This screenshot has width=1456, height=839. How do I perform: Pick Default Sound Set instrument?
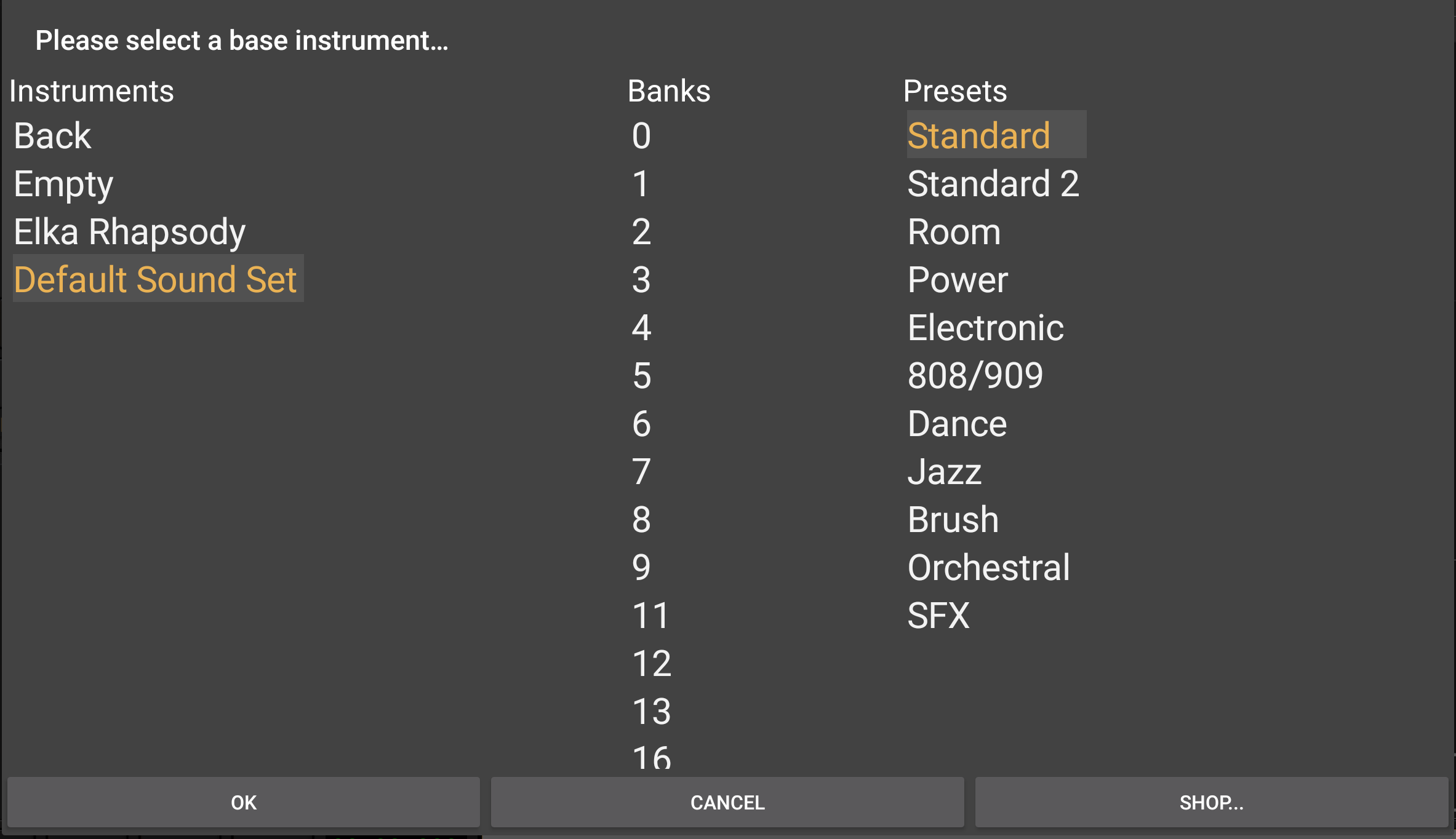[x=156, y=279]
